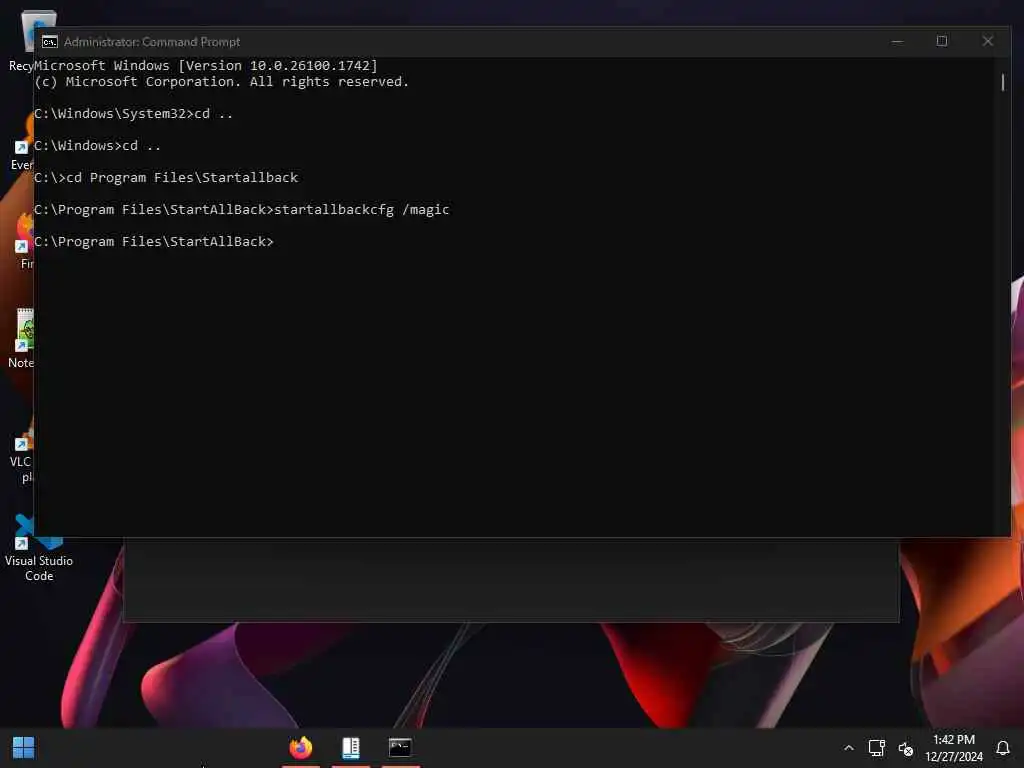
Task: Show hidden system tray icons
Action: pyautogui.click(x=848, y=748)
